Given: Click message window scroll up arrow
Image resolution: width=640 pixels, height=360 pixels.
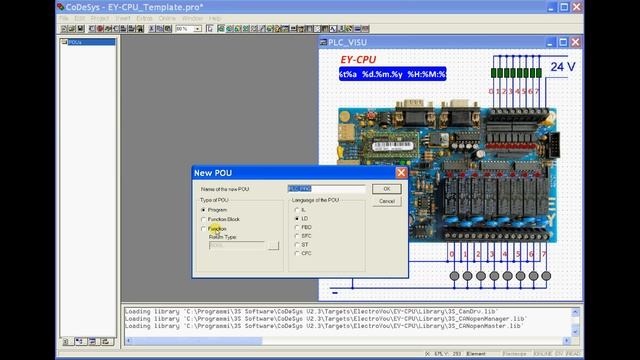Looking at the screenshot, I should pos(576,312).
